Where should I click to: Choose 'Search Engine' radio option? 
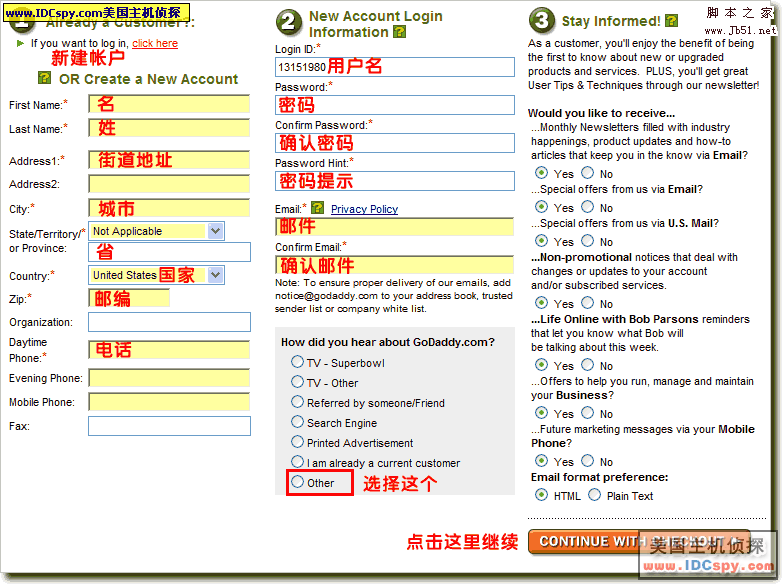pos(297,422)
